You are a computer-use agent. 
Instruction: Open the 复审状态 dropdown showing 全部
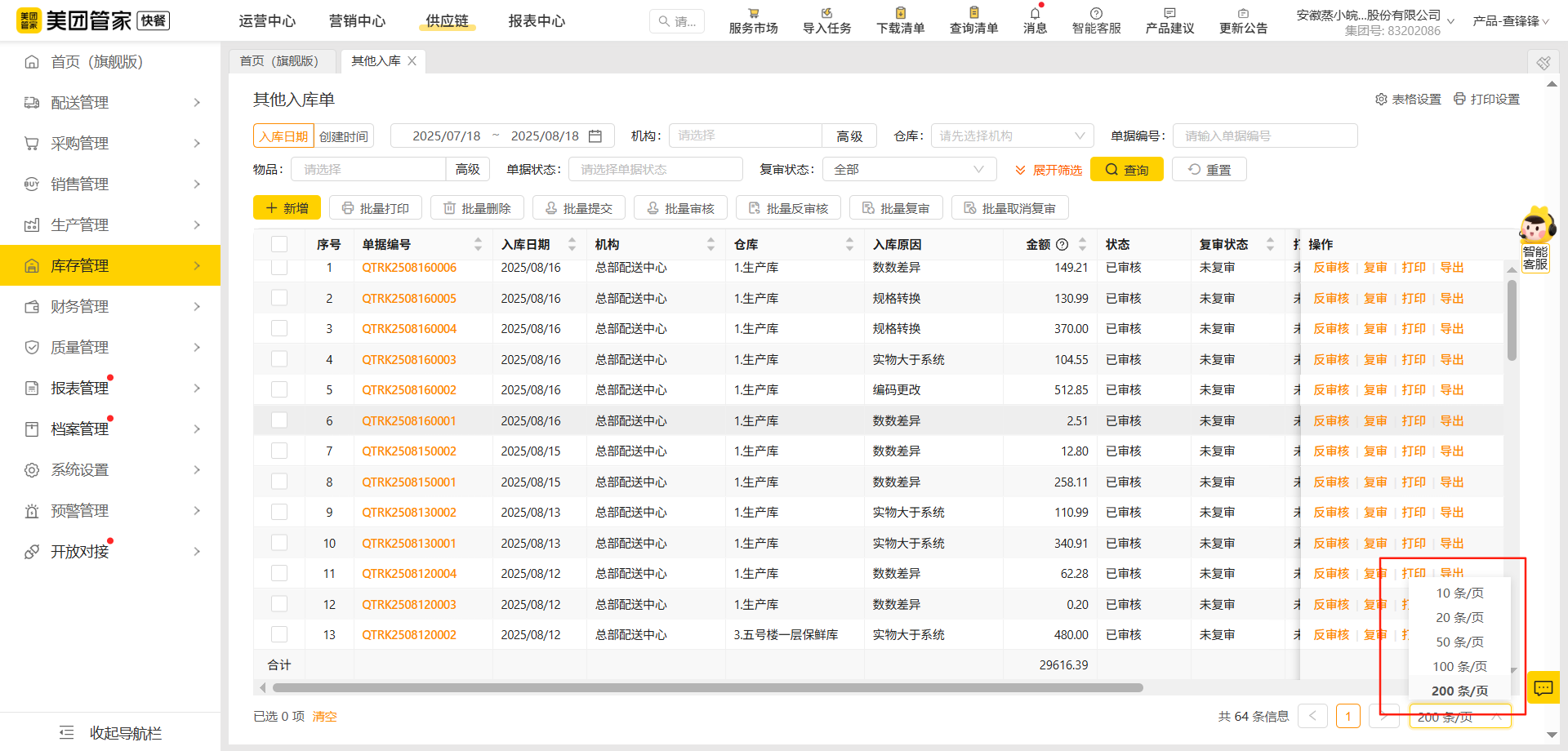tap(908, 169)
